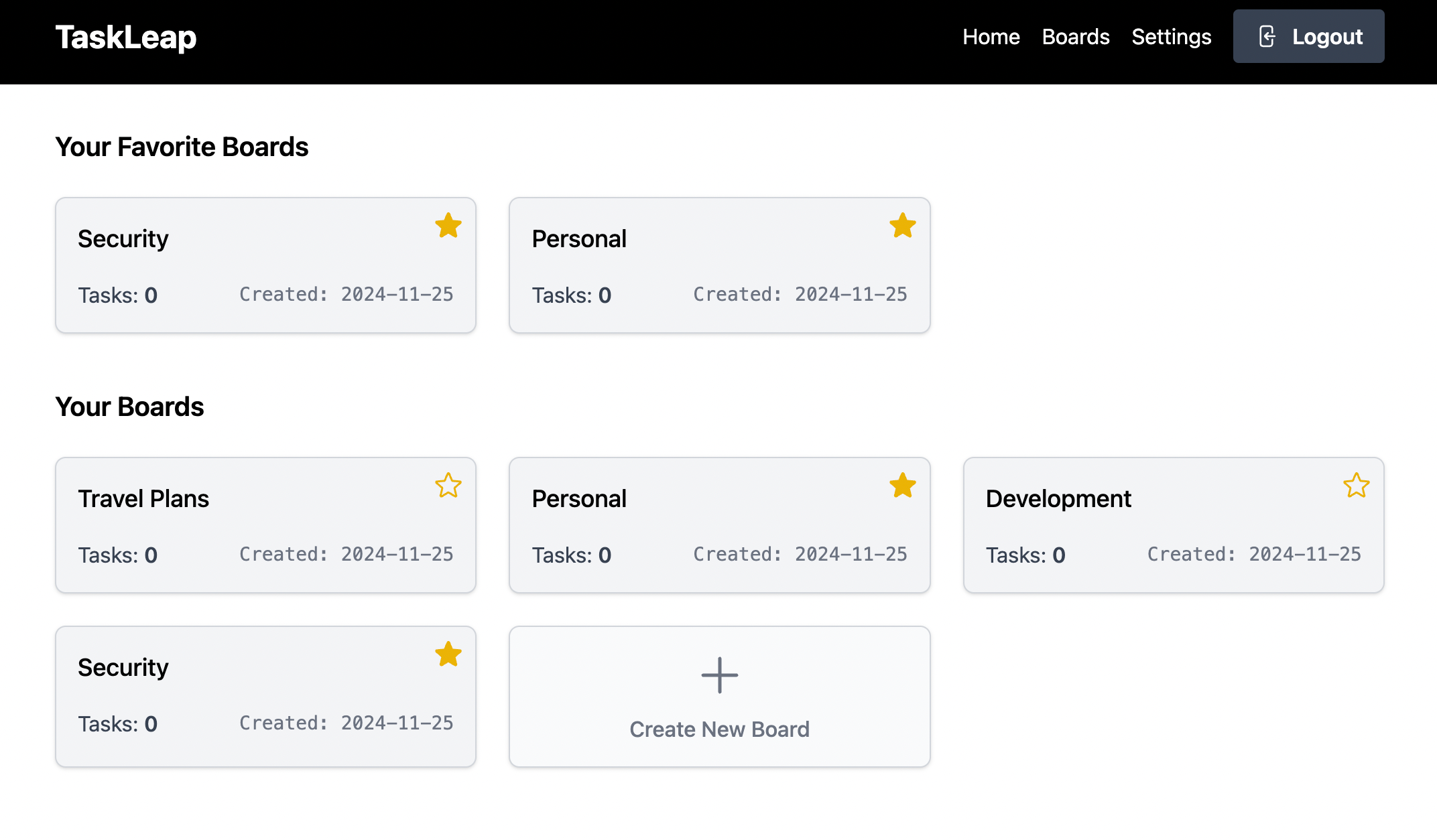Click the Create New Board plus icon
Image resolution: width=1437 pixels, height=840 pixels.
coord(719,674)
